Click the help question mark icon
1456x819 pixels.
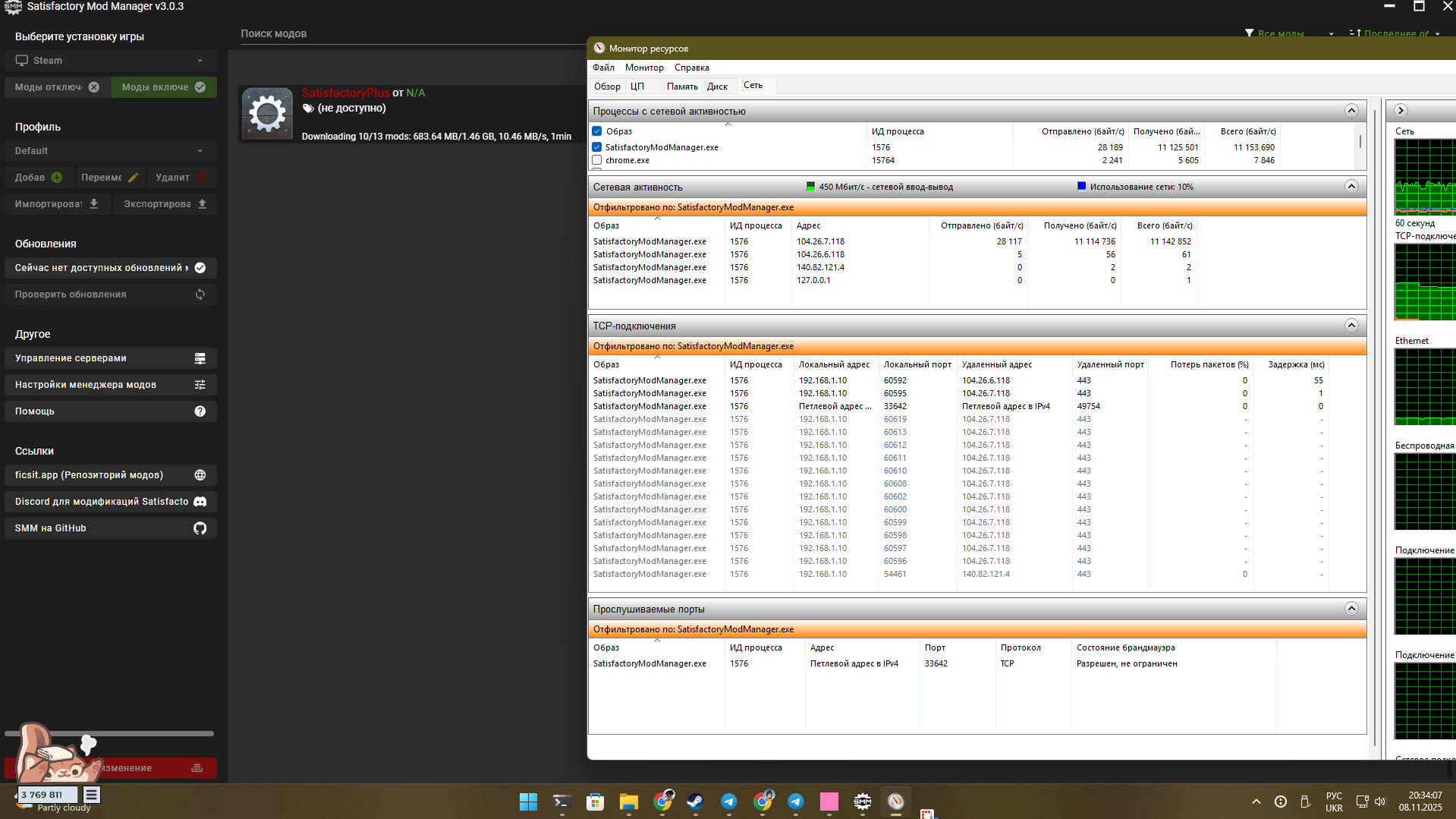coord(200,411)
